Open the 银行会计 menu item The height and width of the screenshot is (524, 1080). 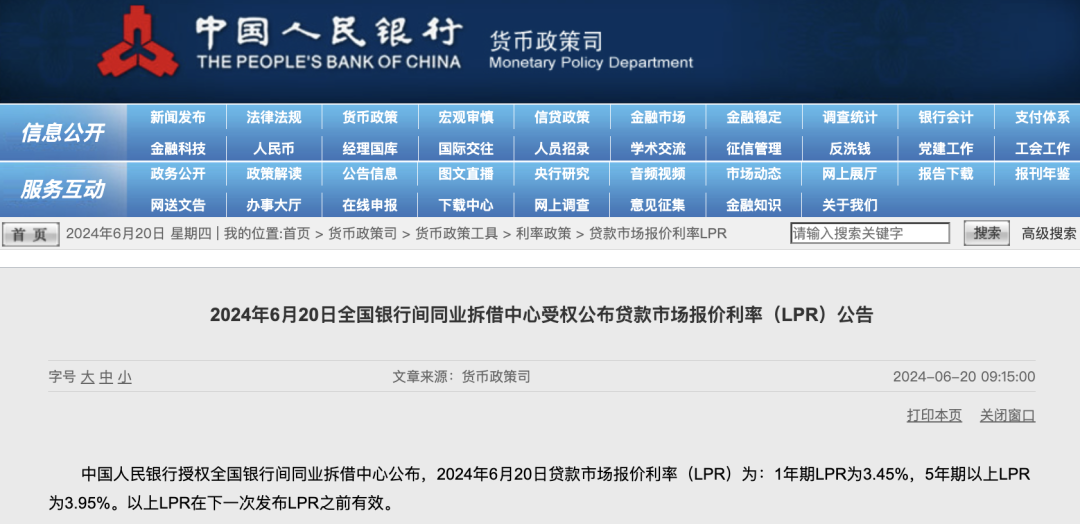point(946,118)
